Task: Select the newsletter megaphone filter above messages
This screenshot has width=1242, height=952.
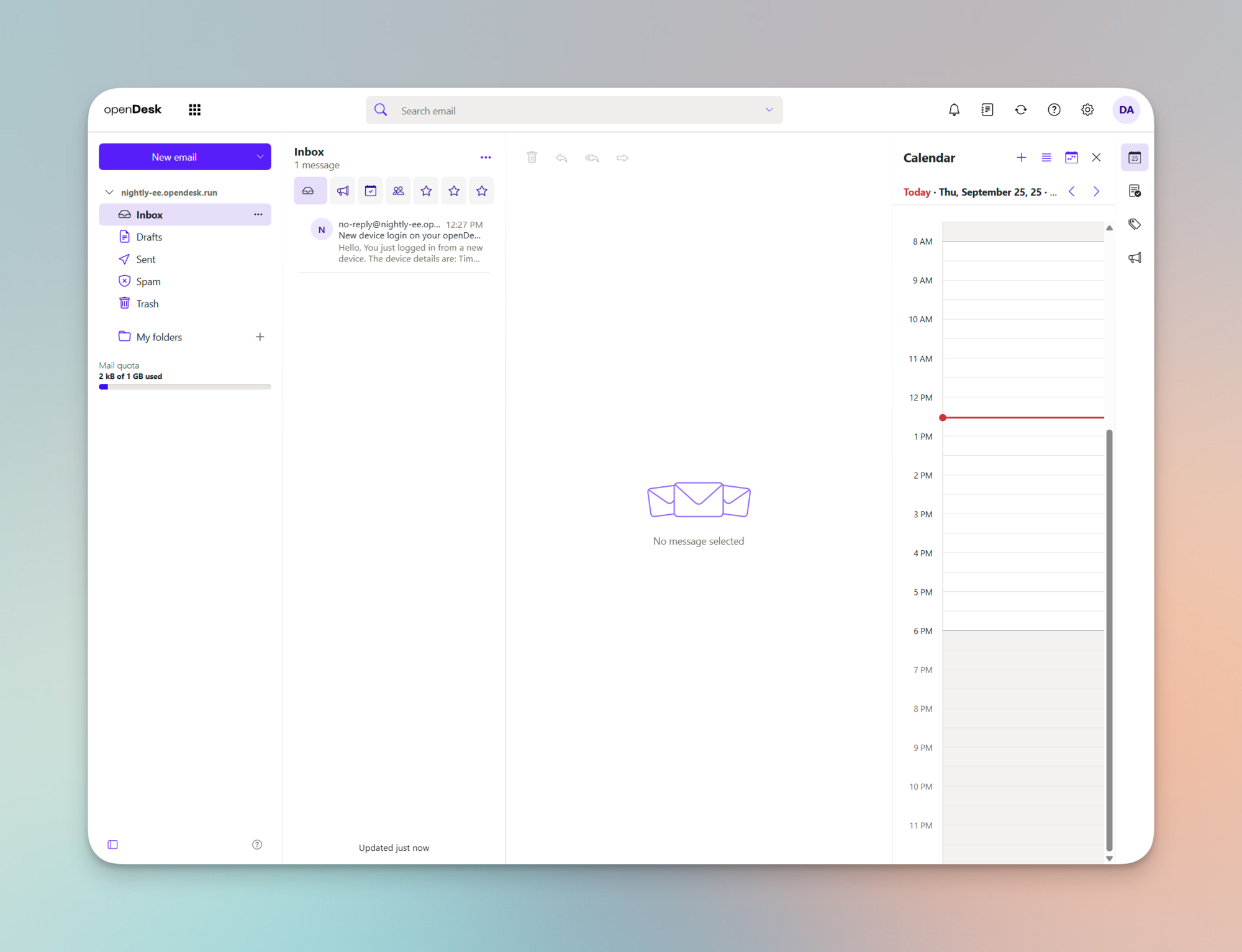Action: (342, 191)
